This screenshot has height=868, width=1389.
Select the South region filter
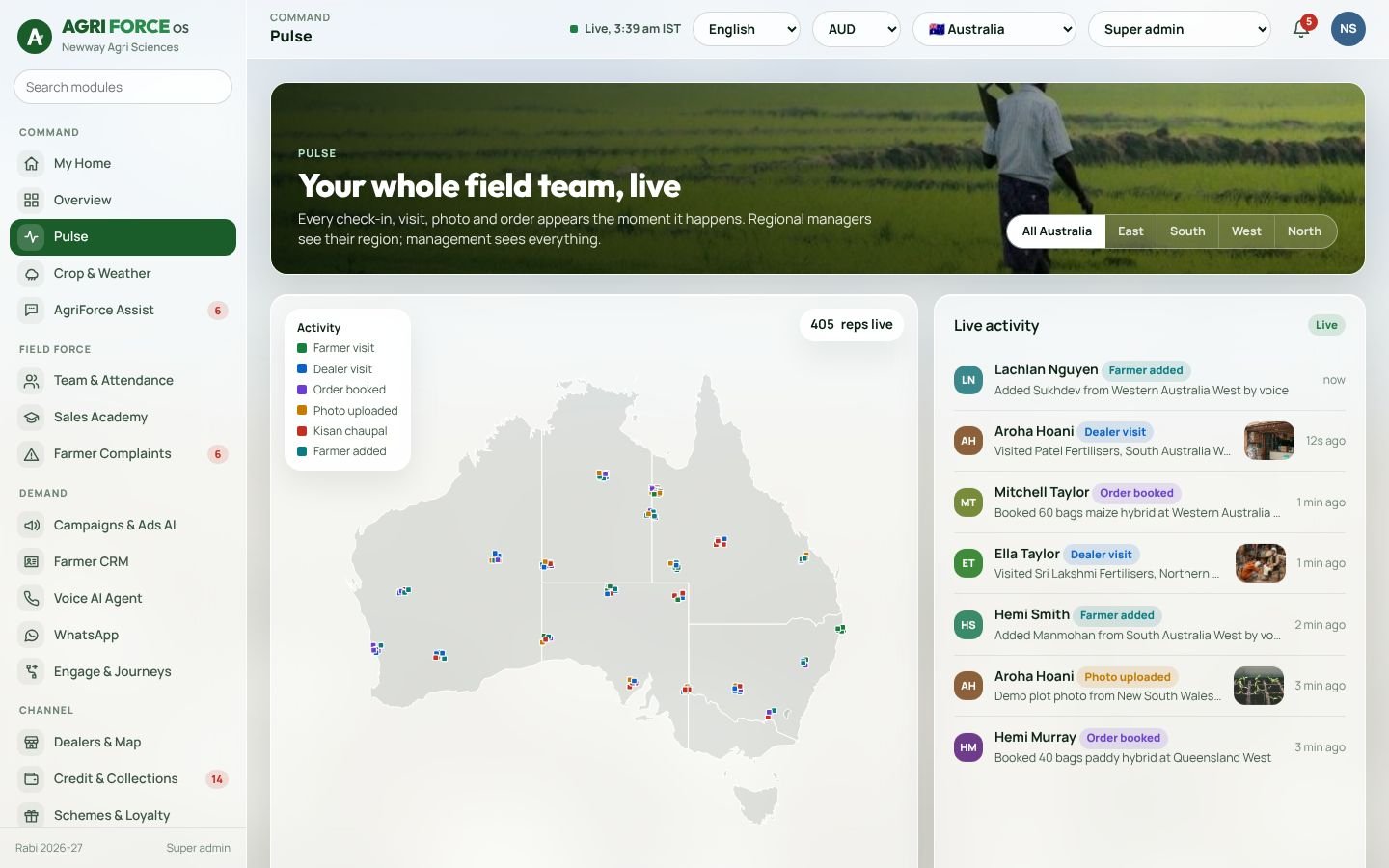click(x=1187, y=231)
